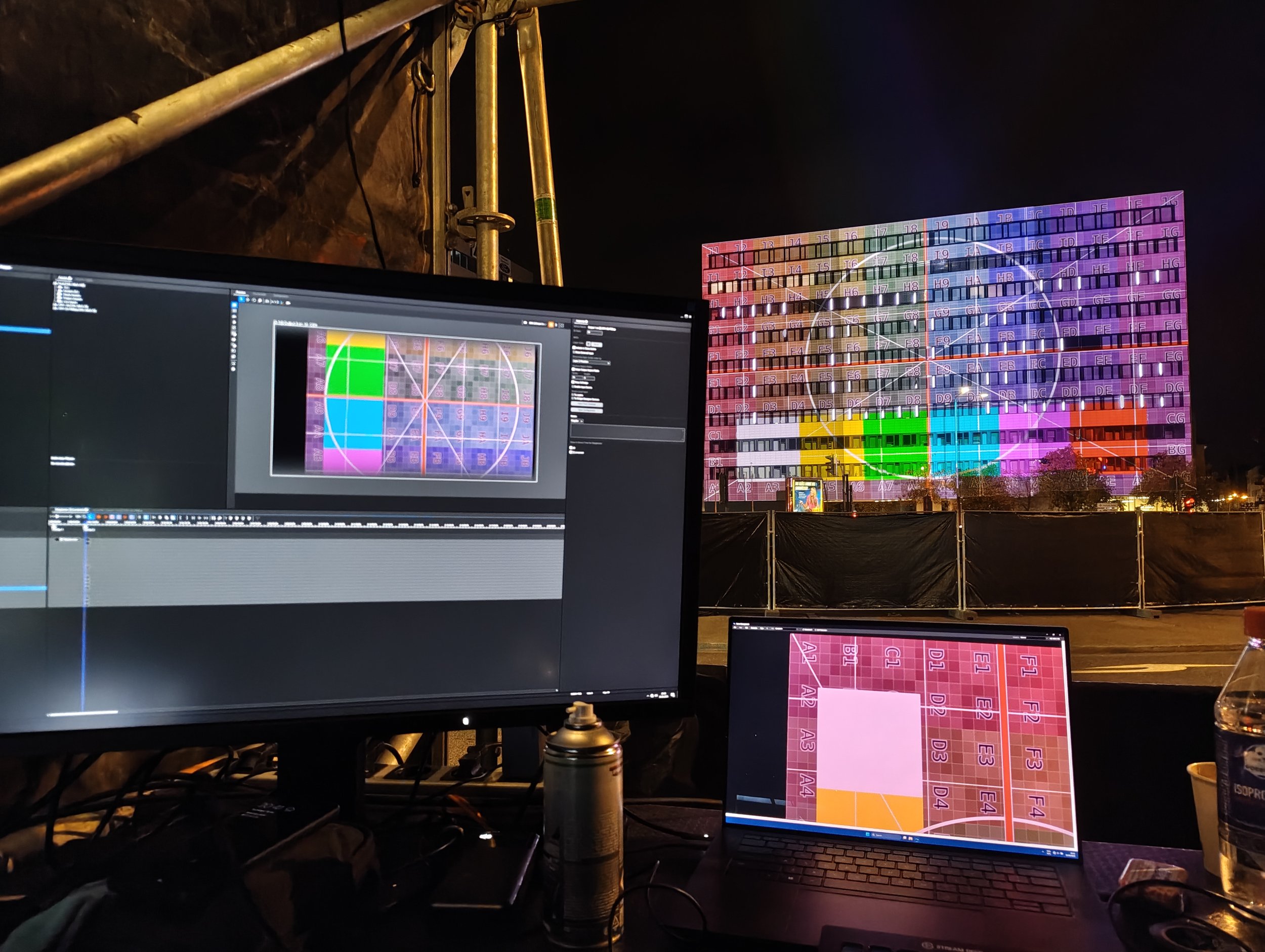Select the last radio option at properties bottom
Screen dimensions: 1265x952
tap(571, 453)
